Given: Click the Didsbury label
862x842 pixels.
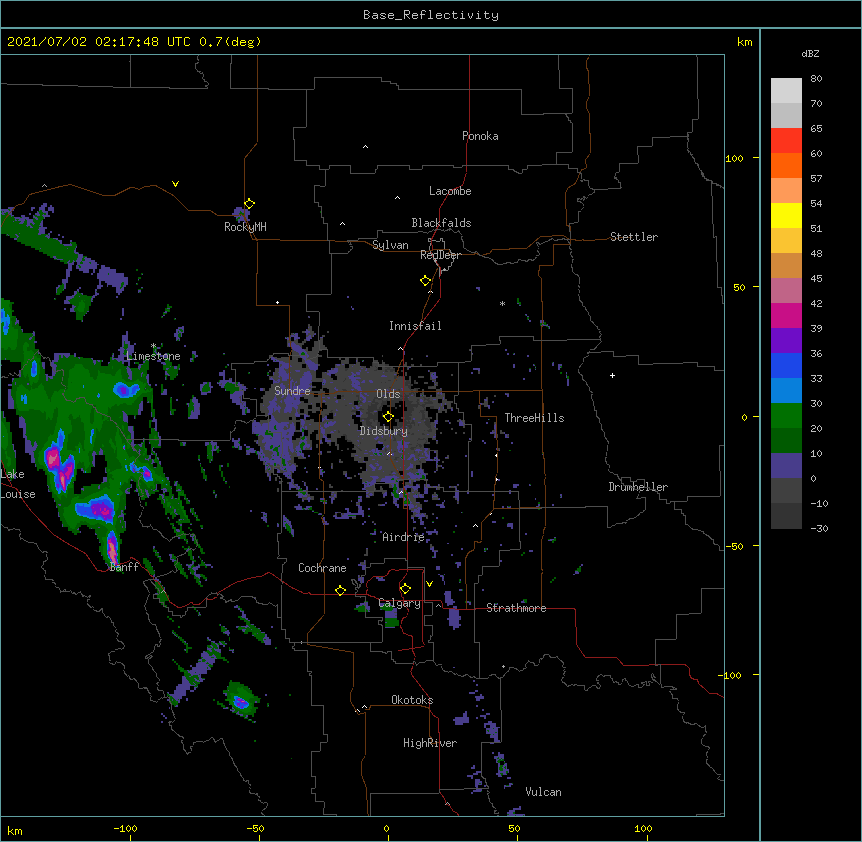Looking at the screenshot, I should 384,431.
